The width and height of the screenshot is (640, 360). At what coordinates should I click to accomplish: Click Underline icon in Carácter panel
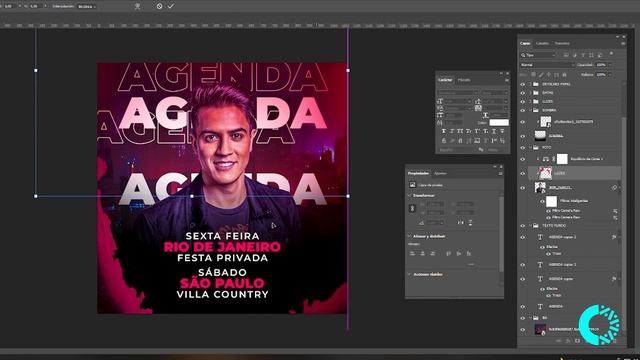494,131
